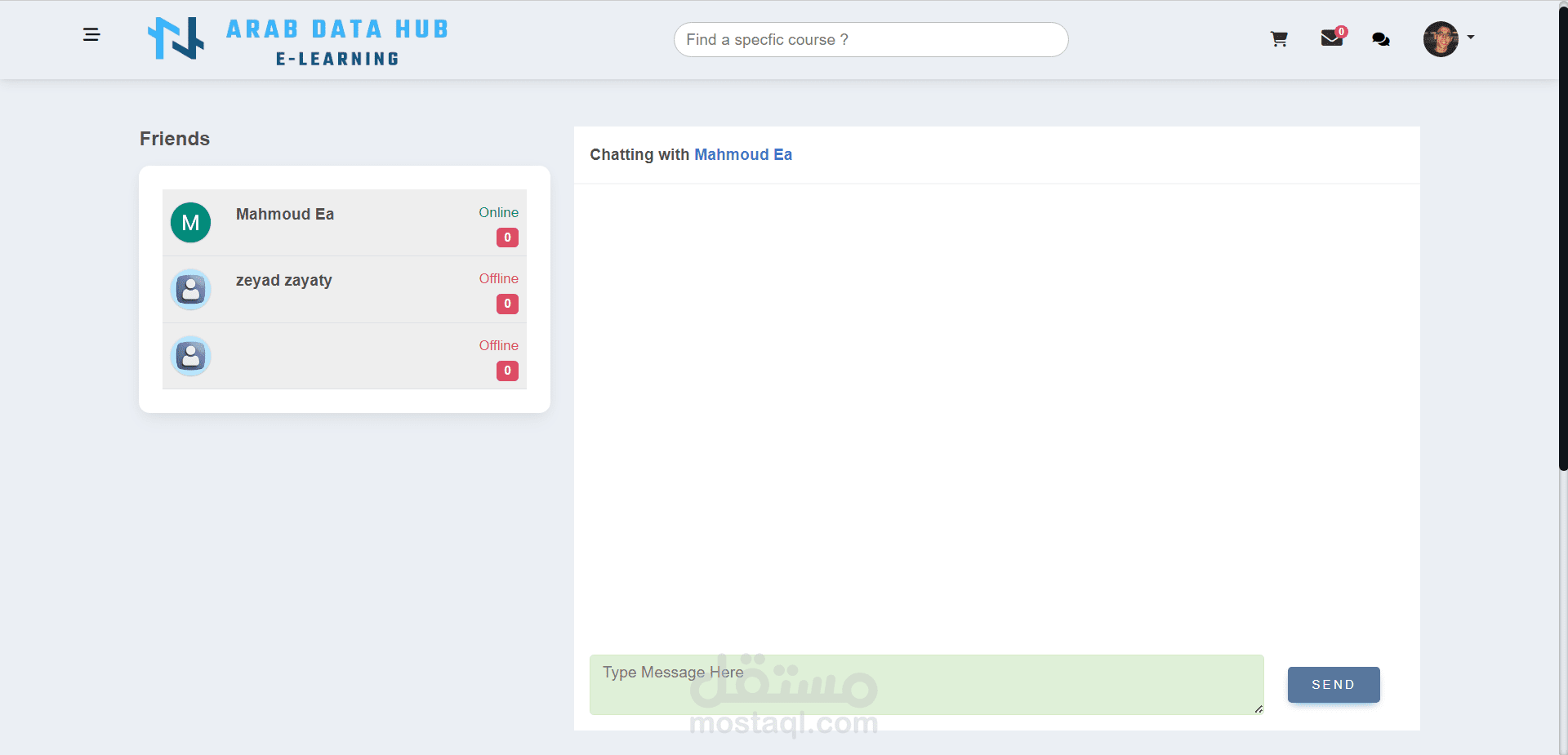
Task: Click the page vertical scrollbar
Action: pos(1563,237)
